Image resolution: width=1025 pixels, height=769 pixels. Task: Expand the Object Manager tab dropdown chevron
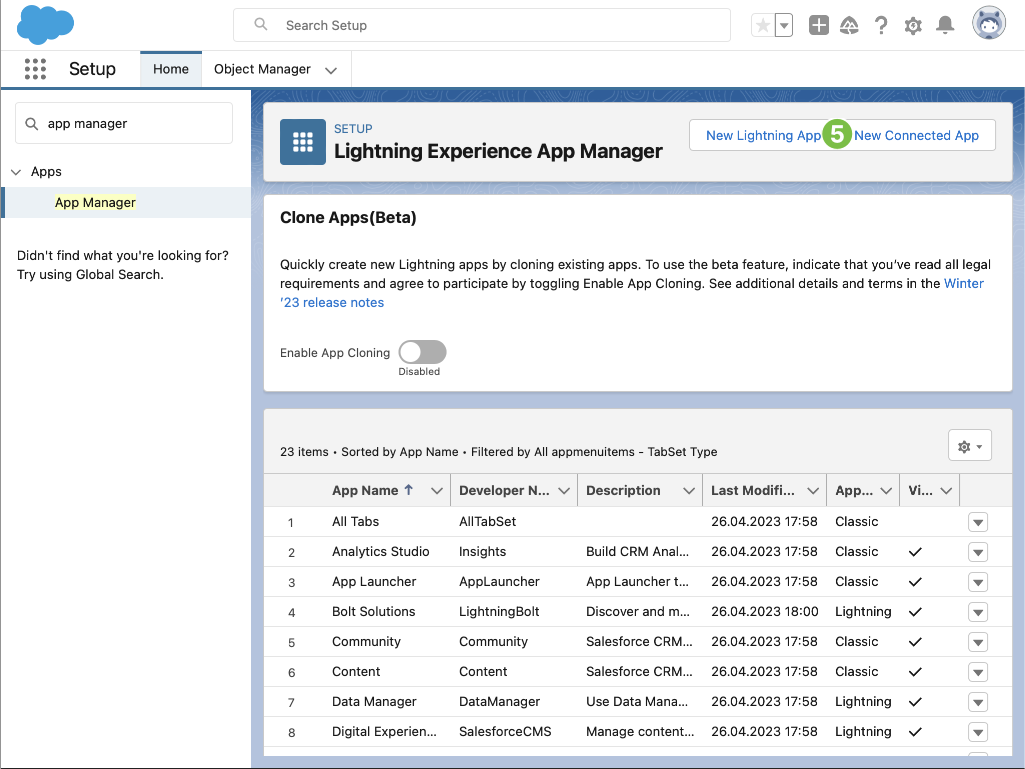point(331,70)
